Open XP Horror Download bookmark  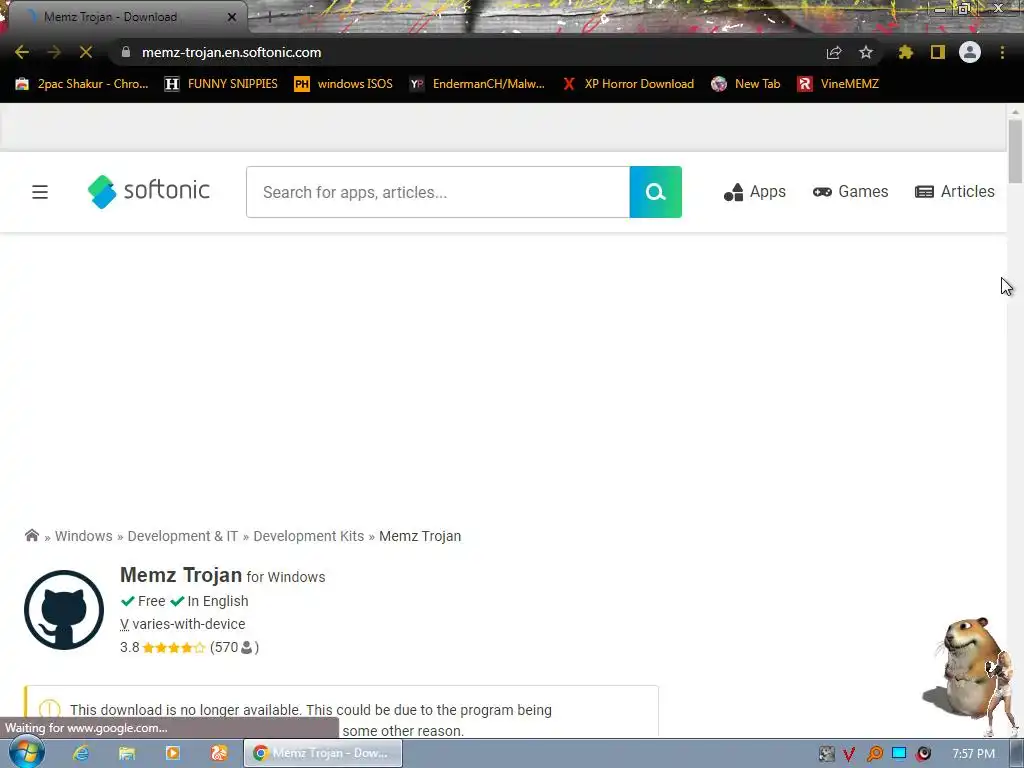click(x=628, y=84)
